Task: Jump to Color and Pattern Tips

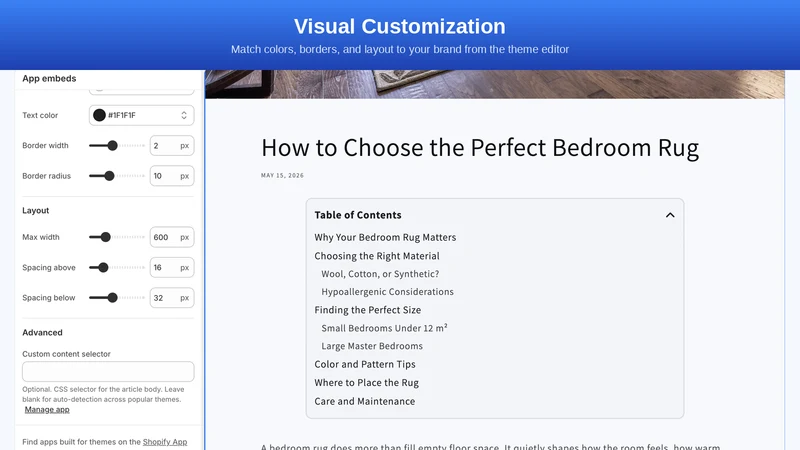Action: [365, 364]
